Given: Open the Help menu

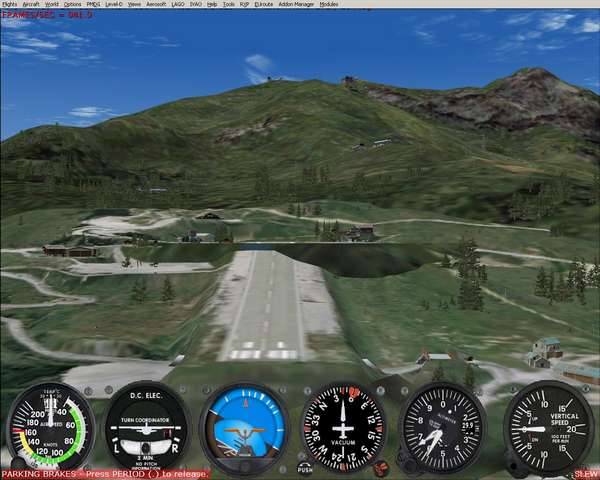Looking at the screenshot, I should click(x=212, y=4).
